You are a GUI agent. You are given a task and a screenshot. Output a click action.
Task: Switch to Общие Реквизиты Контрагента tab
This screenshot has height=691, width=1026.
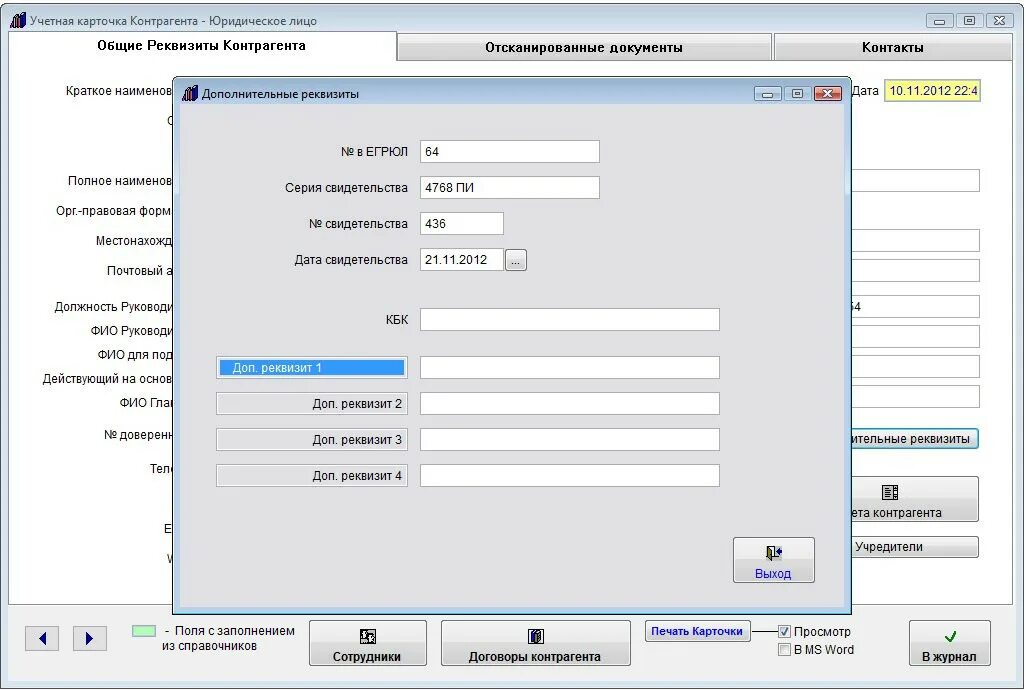[202, 46]
